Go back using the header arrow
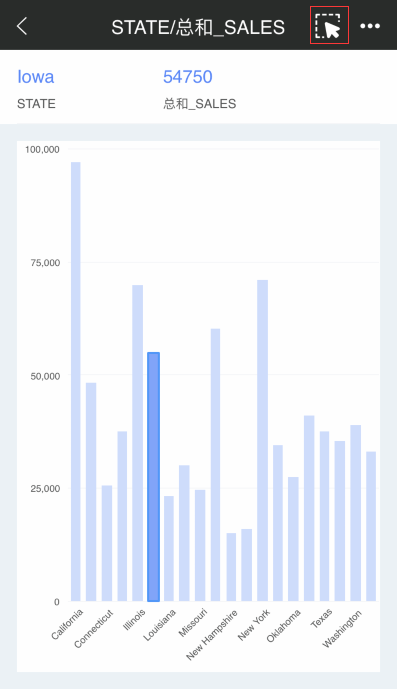This screenshot has width=397, height=689. pos(22,26)
